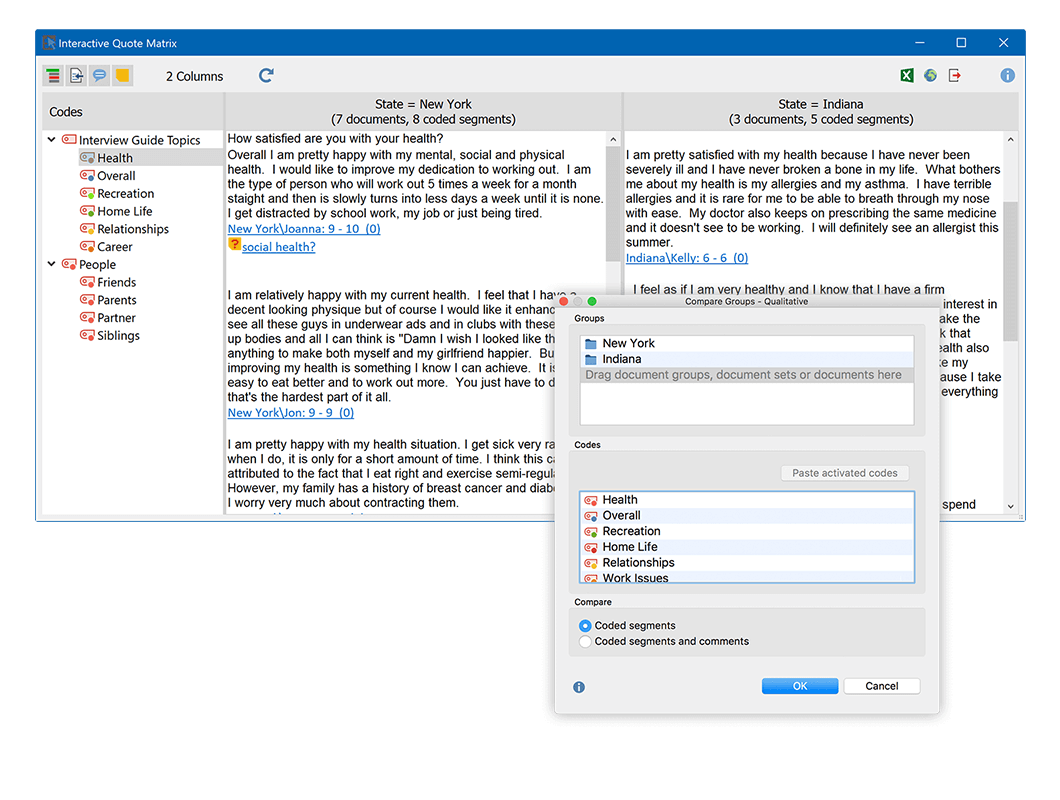The image size is (1060, 800).
Task: Select Home Life code in tree
Action: 124,211
